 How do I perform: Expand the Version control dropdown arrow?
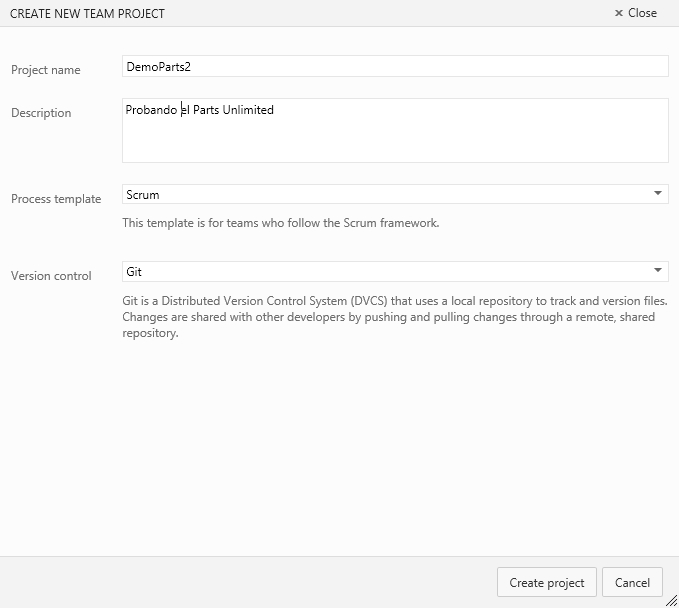click(x=658, y=270)
